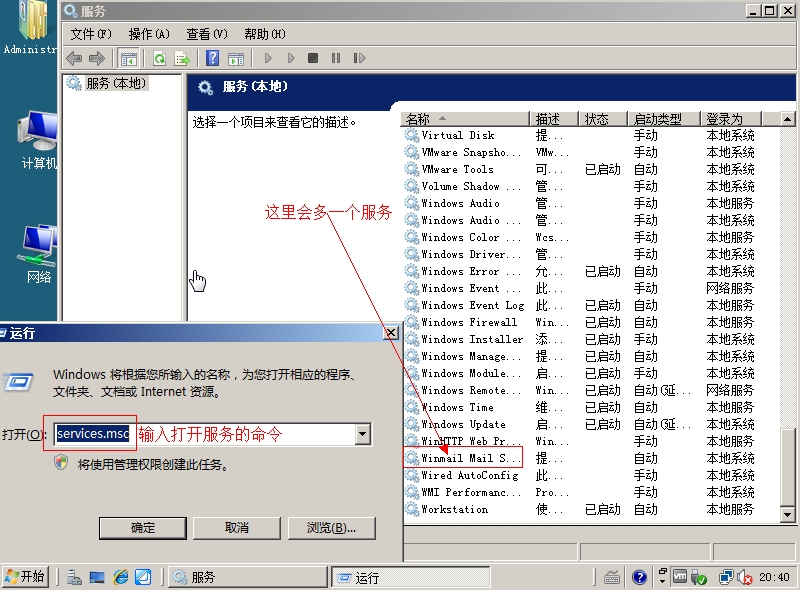800x590 pixels.
Task: Click the Pause service icon
Action: [x=336, y=58]
